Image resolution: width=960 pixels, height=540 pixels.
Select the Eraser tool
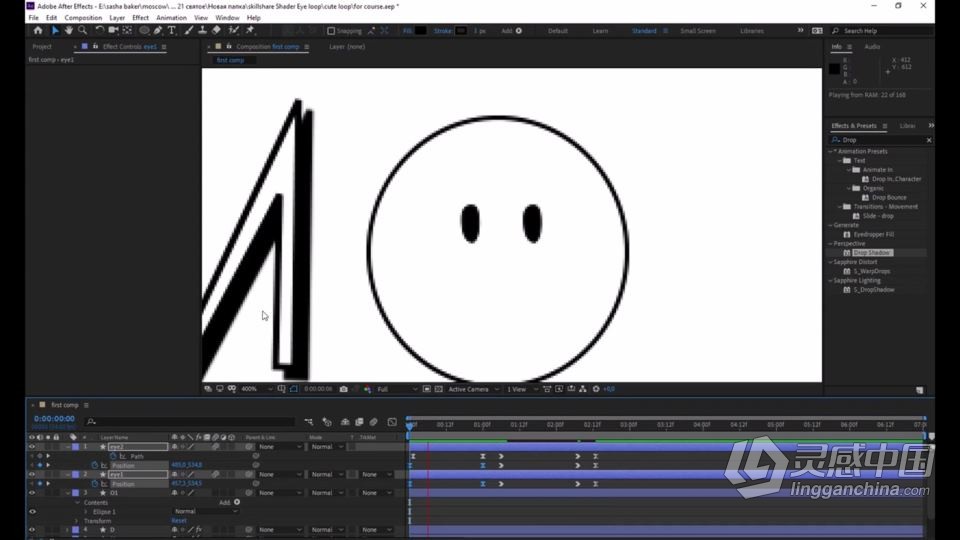point(216,30)
